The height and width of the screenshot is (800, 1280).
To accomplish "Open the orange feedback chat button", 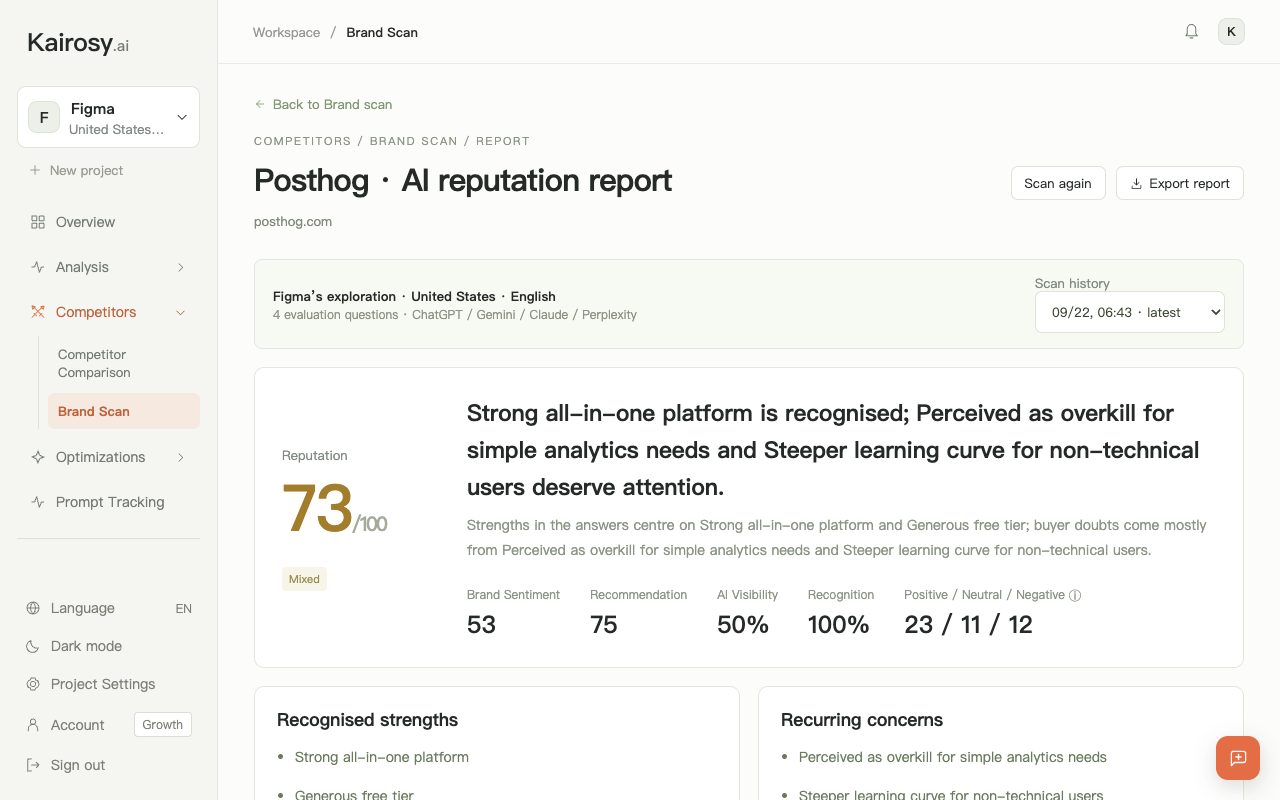I will click(1238, 758).
